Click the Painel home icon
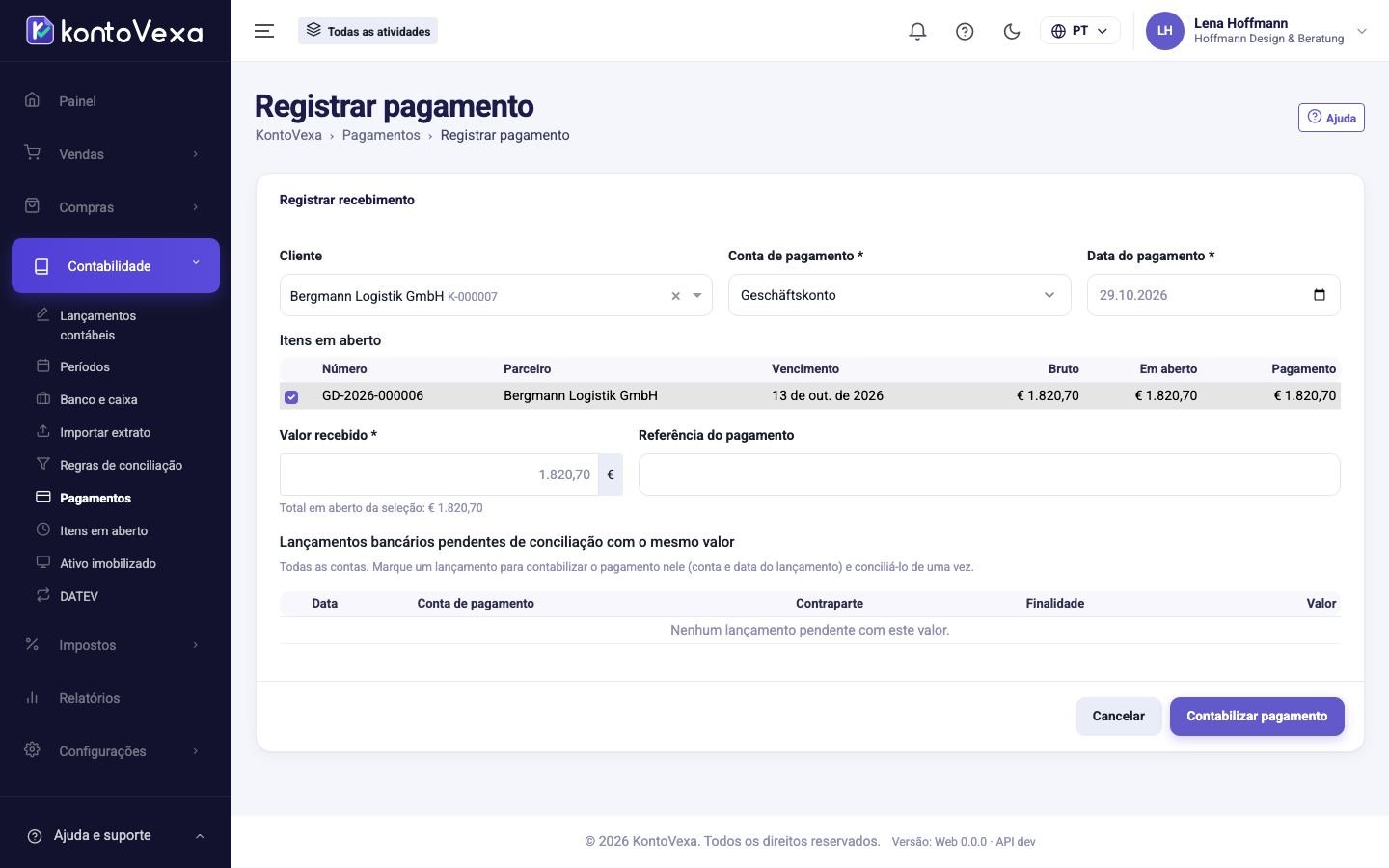 pyautogui.click(x=32, y=100)
